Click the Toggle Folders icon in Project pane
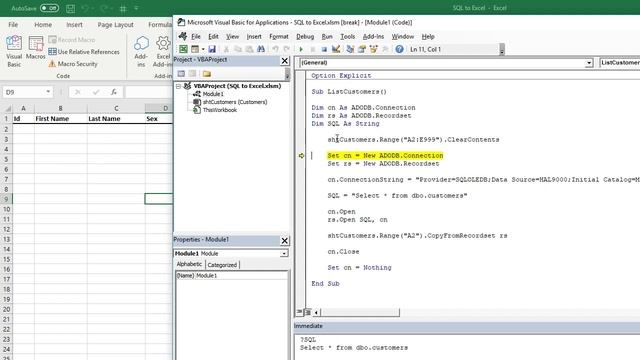This screenshot has width=640, height=360. (x=207, y=73)
